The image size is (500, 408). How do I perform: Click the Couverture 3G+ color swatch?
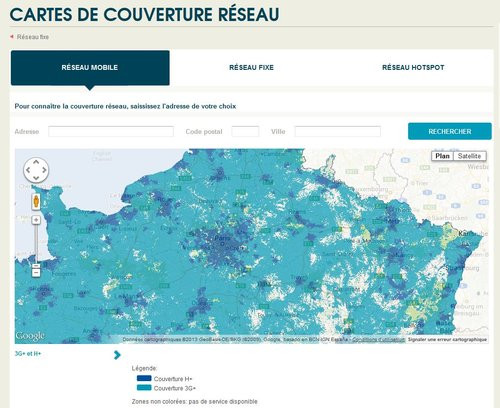tap(144, 388)
